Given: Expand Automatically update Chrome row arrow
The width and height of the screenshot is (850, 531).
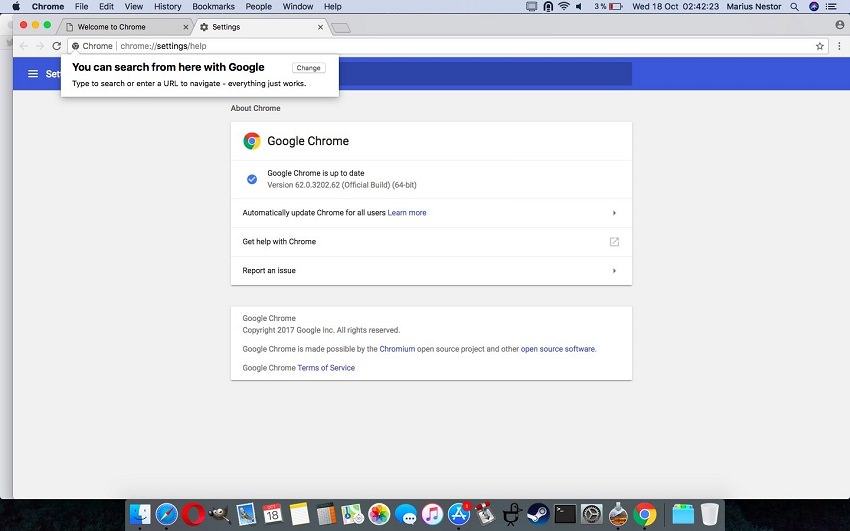Looking at the screenshot, I should pos(614,213).
